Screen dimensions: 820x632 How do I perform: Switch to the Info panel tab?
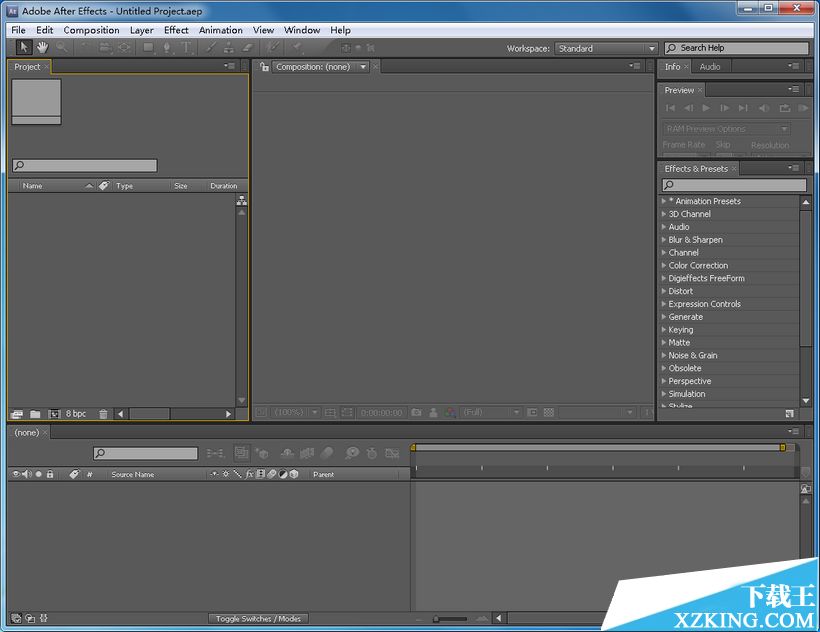point(673,66)
